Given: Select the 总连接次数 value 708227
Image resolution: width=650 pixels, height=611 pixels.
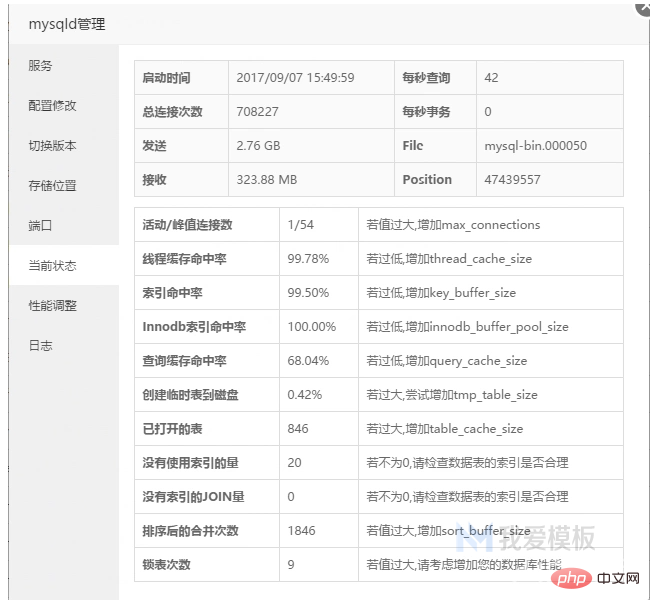Looking at the screenshot, I should pos(257,112).
